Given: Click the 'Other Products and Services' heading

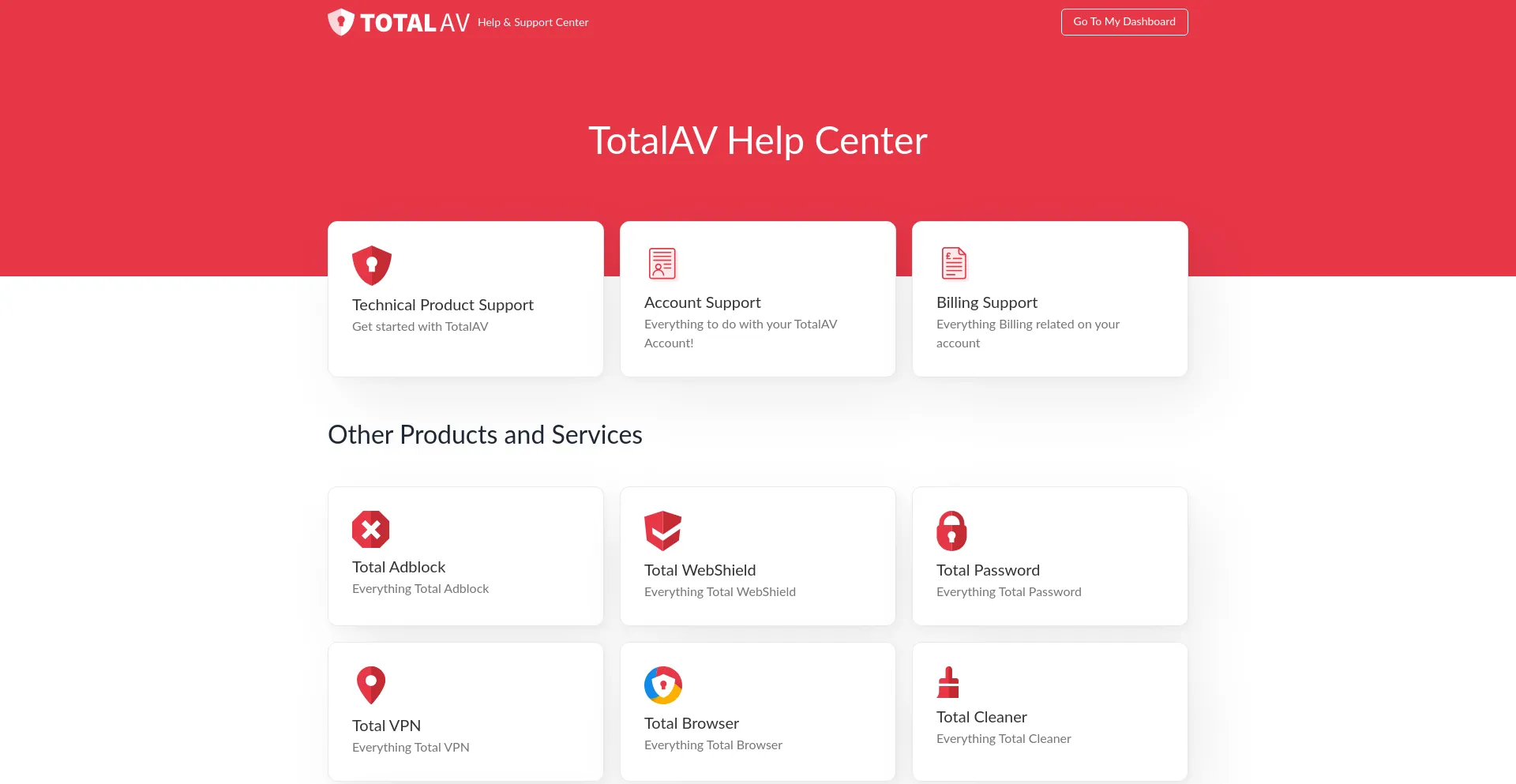Looking at the screenshot, I should pyautogui.click(x=485, y=435).
